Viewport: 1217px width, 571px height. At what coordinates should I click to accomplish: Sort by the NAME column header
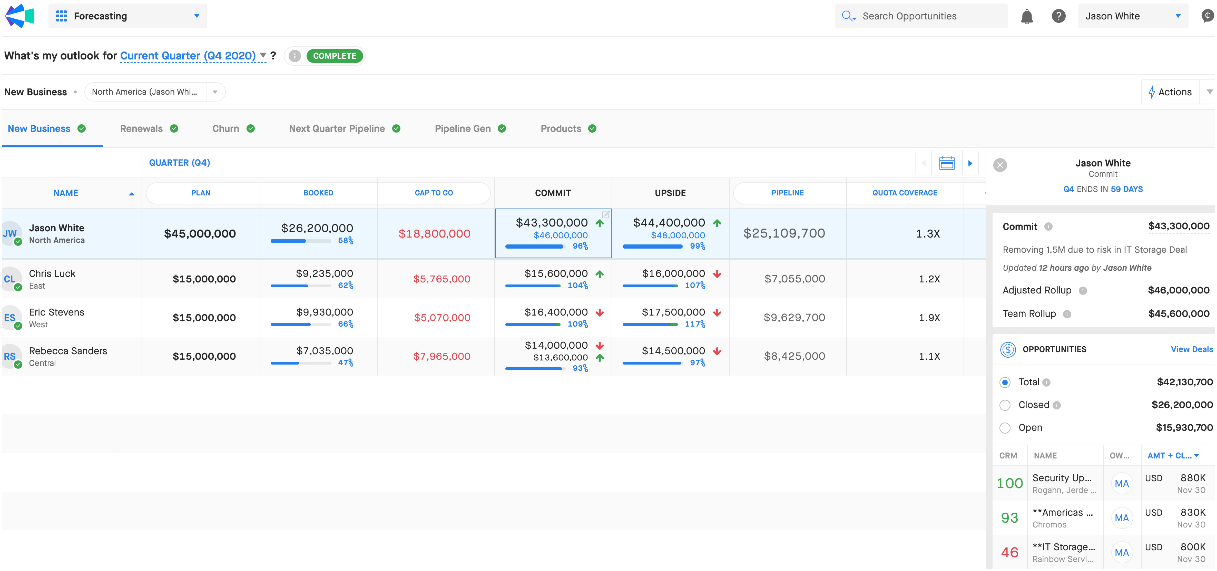point(66,193)
